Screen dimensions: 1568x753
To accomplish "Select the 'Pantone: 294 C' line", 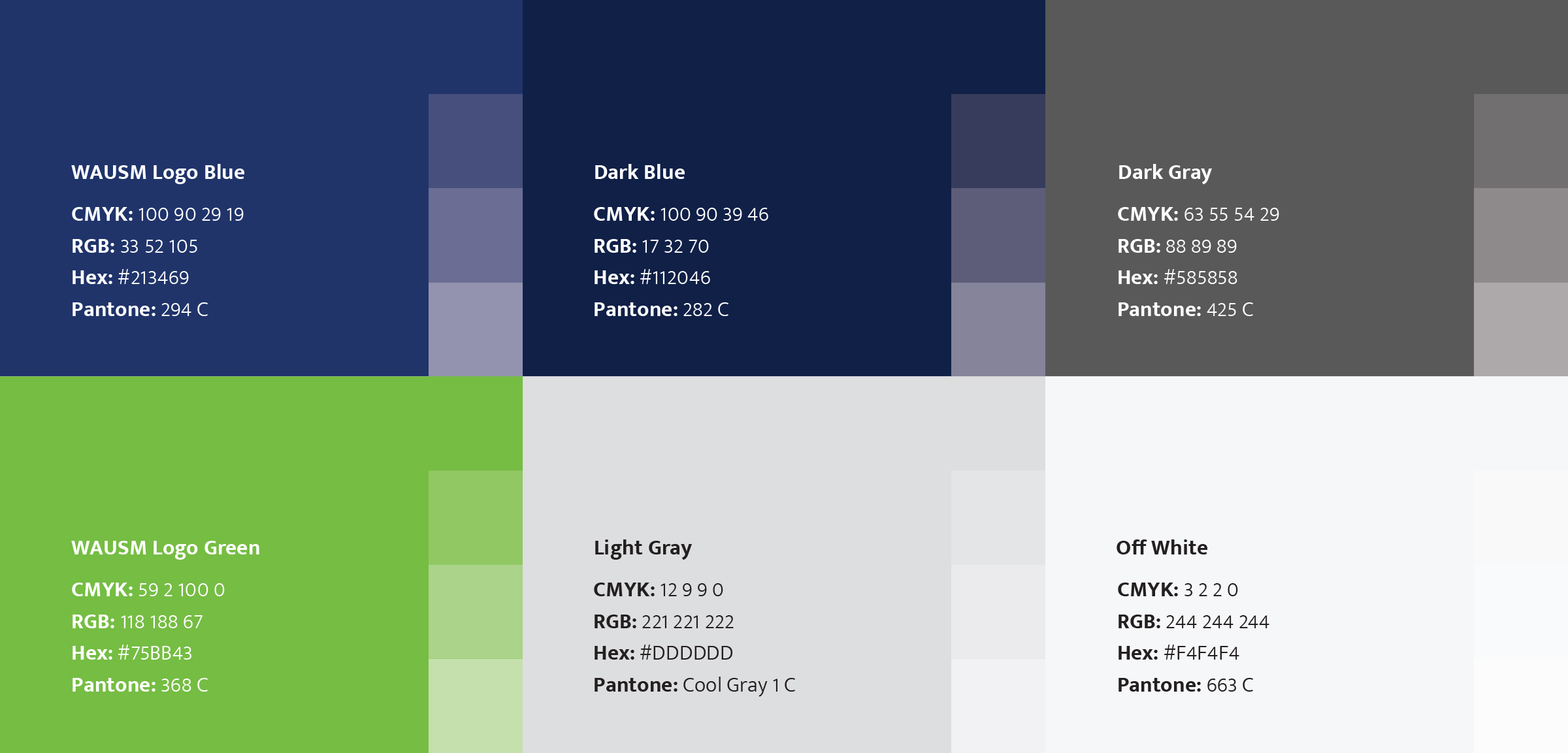I will pyautogui.click(x=140, y=310).
